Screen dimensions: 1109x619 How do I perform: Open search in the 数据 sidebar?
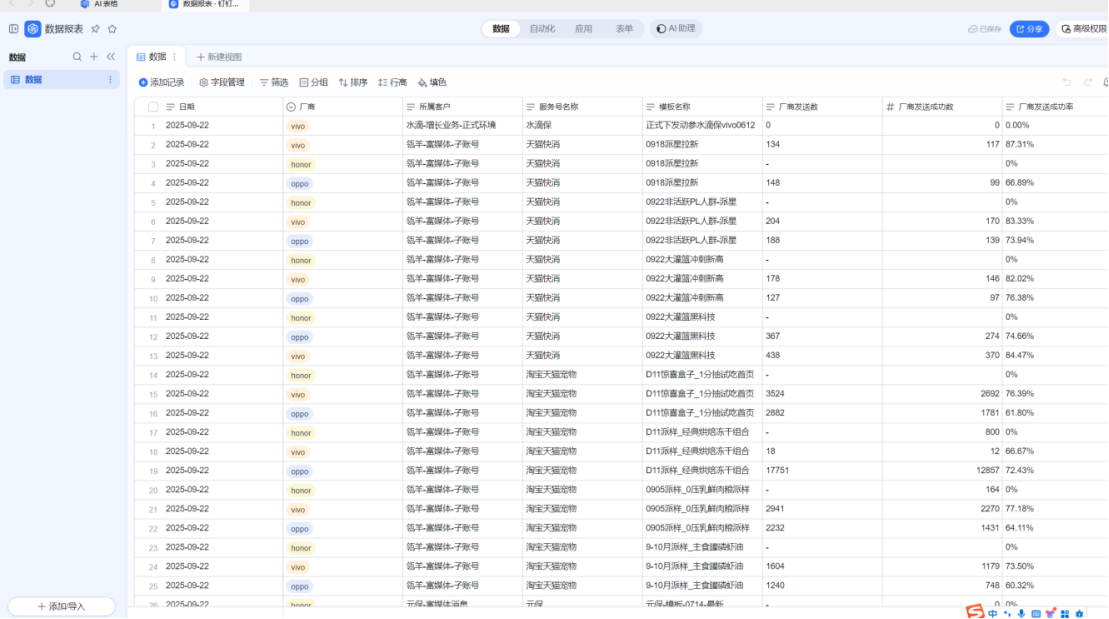click(77, 57)
